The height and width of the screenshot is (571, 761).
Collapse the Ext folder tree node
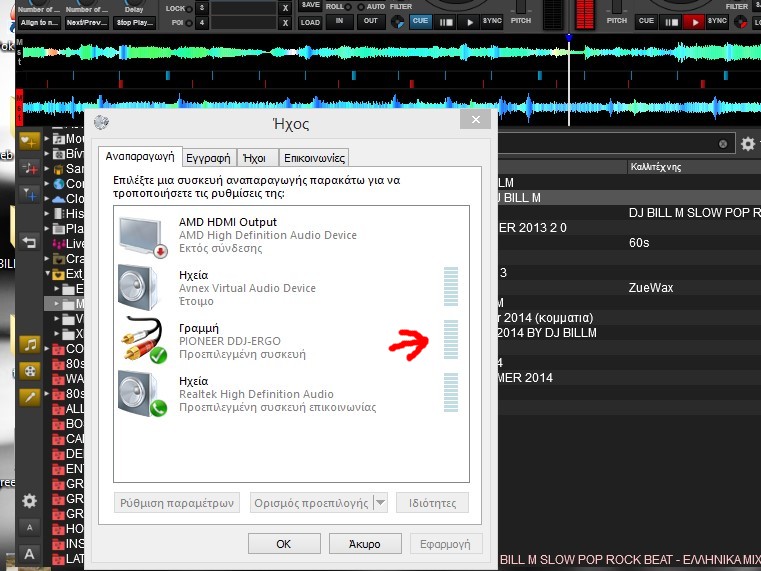(47, 273)
